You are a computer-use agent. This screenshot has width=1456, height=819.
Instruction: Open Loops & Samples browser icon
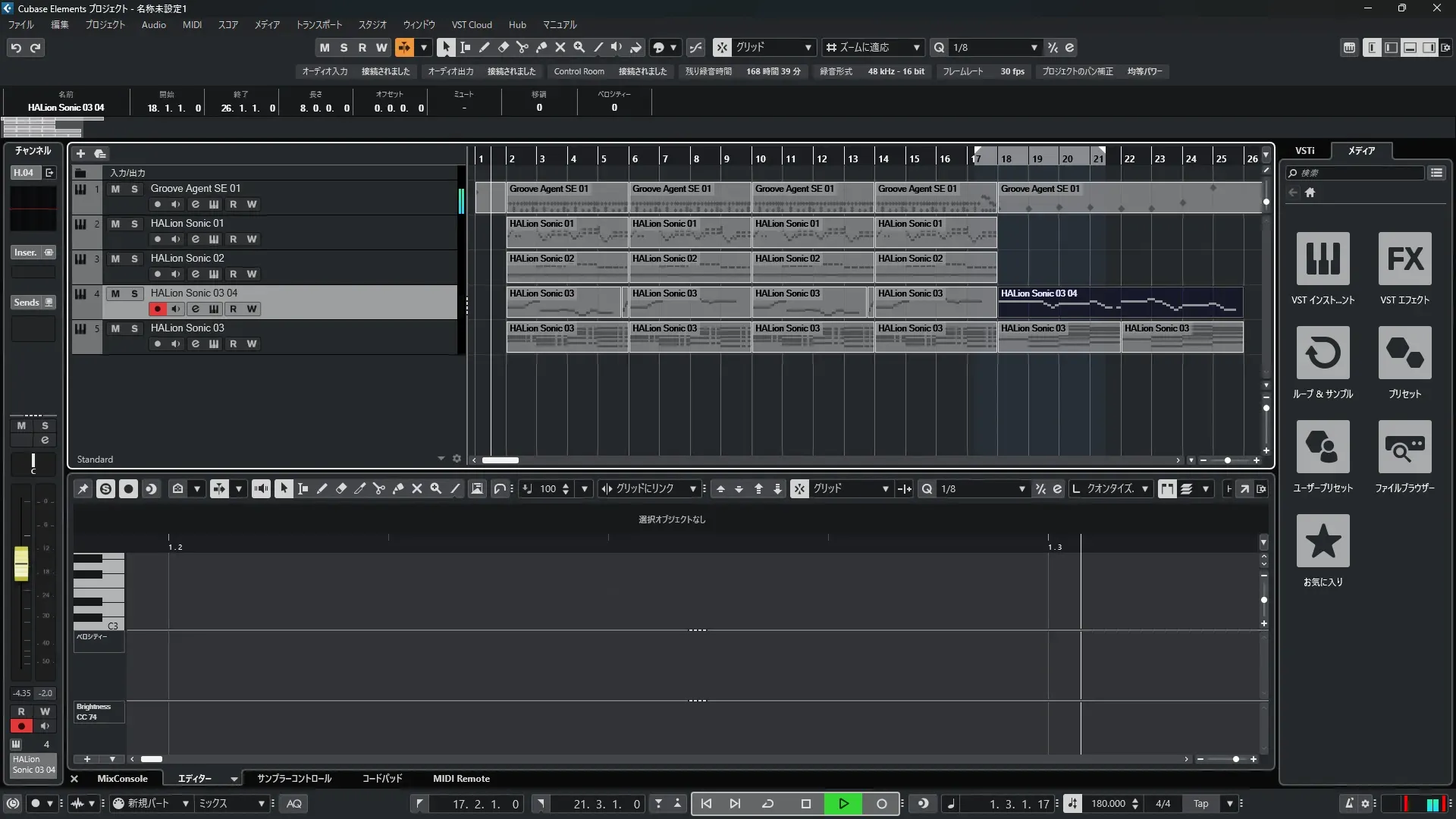click(1323, 353)
